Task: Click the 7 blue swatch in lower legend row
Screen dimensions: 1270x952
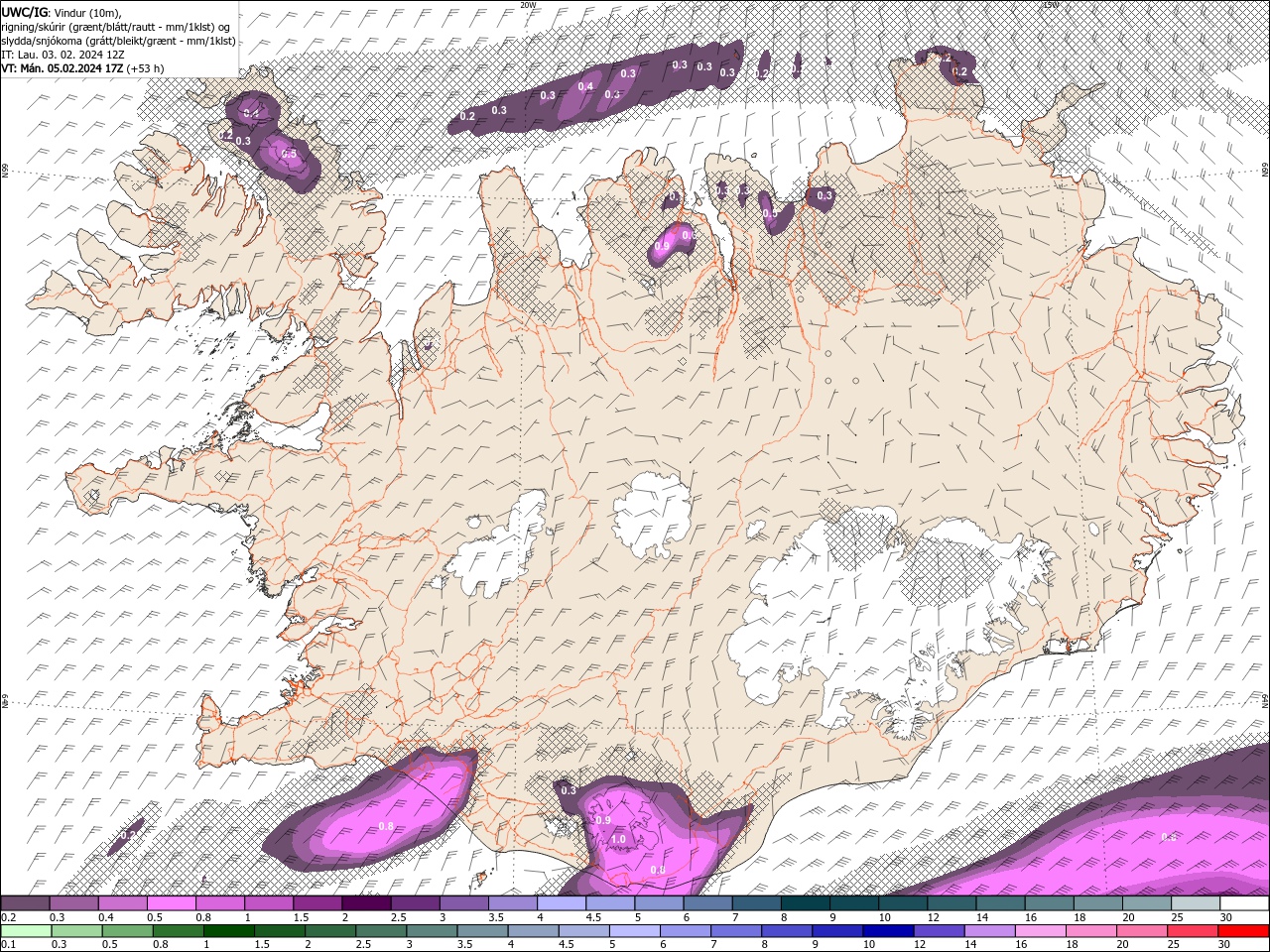Action: point(736,931)
